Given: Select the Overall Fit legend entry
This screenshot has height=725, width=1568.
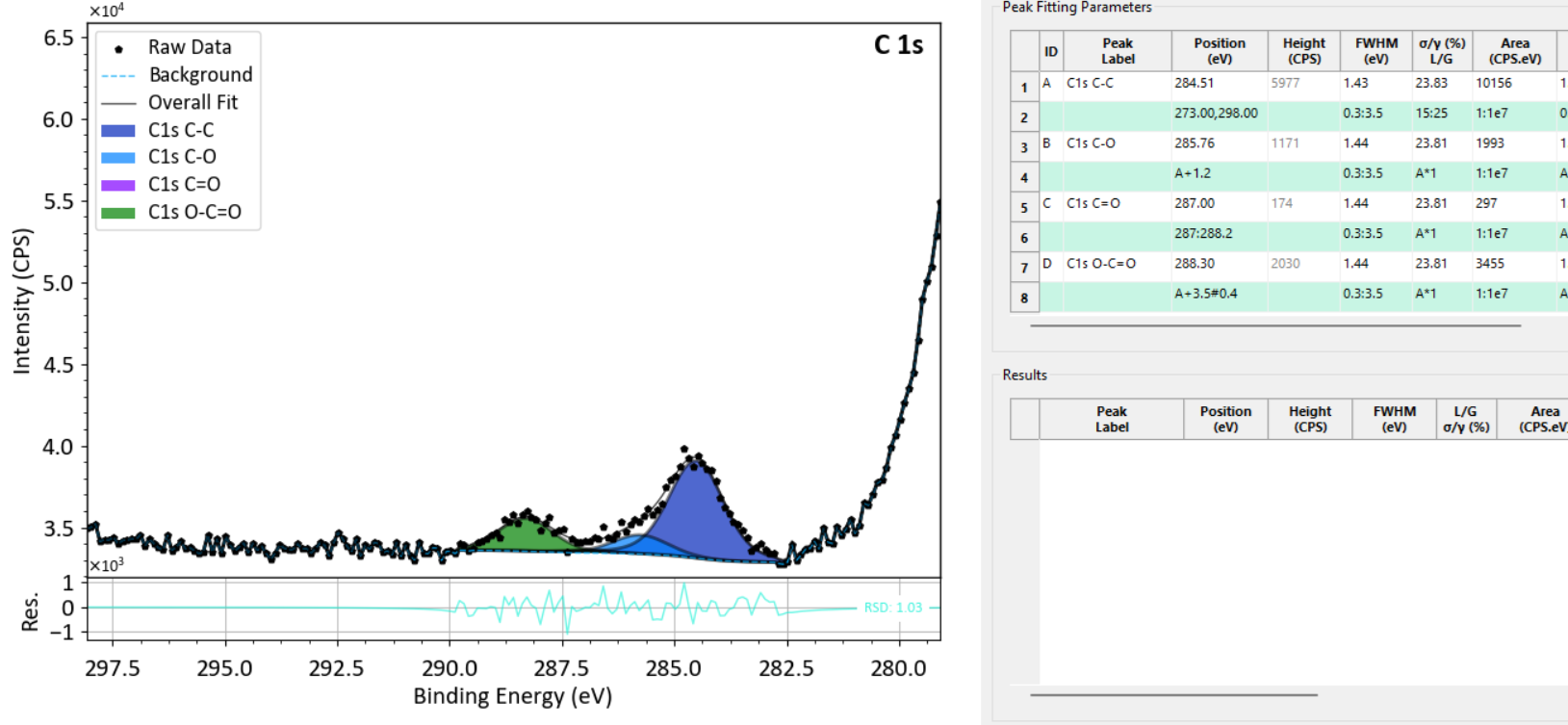Looking at the screenshot, I should 169,102.
